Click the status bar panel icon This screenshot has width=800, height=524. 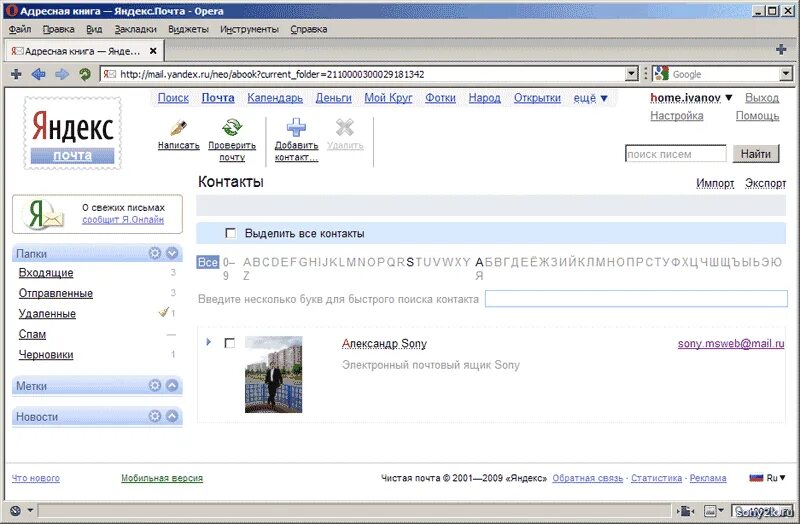pyautogui.click(x=686, y=510)
